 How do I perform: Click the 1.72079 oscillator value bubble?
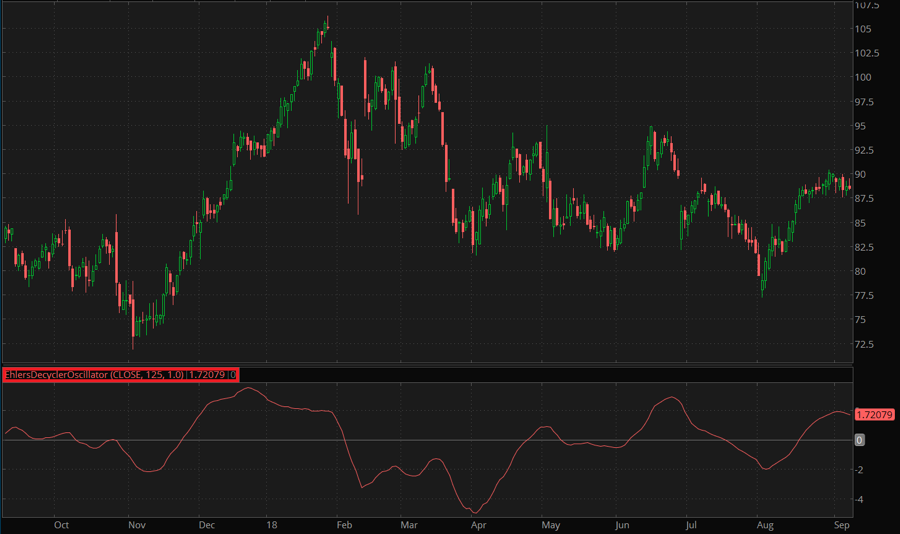872,413
